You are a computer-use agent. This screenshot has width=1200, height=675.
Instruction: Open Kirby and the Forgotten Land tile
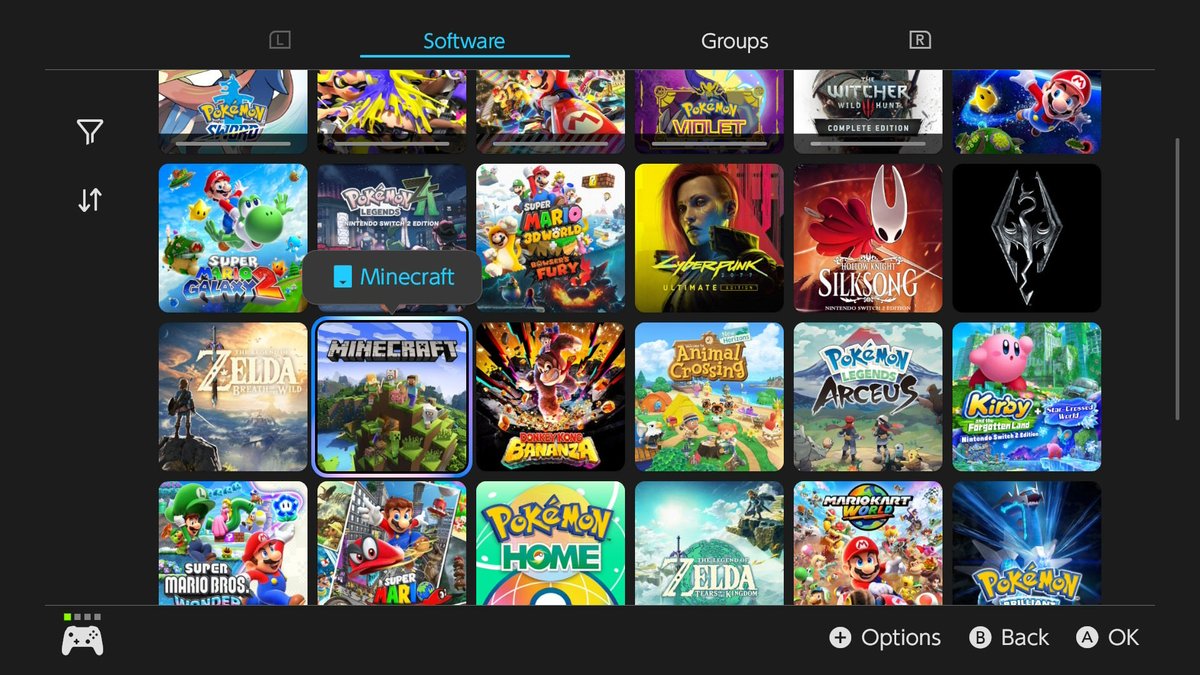[1027, 397]
